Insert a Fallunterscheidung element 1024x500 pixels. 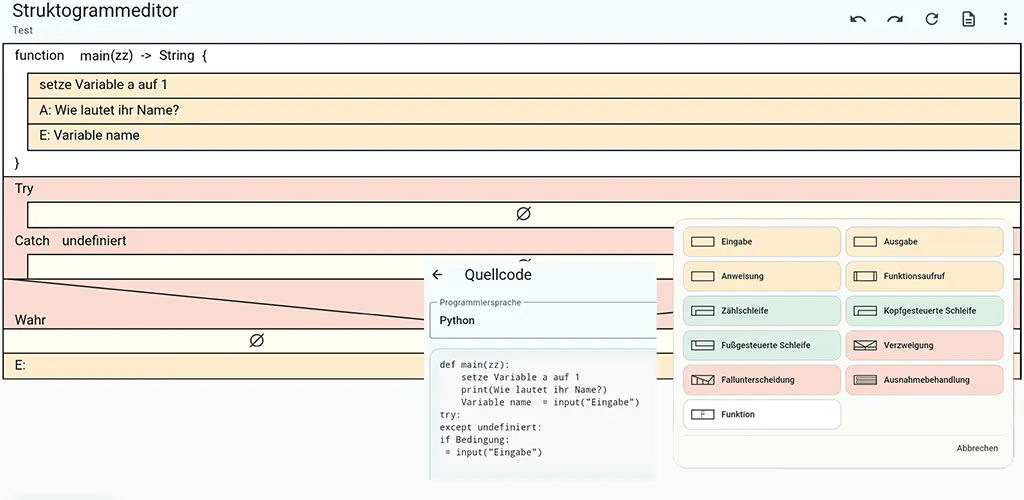coord(761,380)
